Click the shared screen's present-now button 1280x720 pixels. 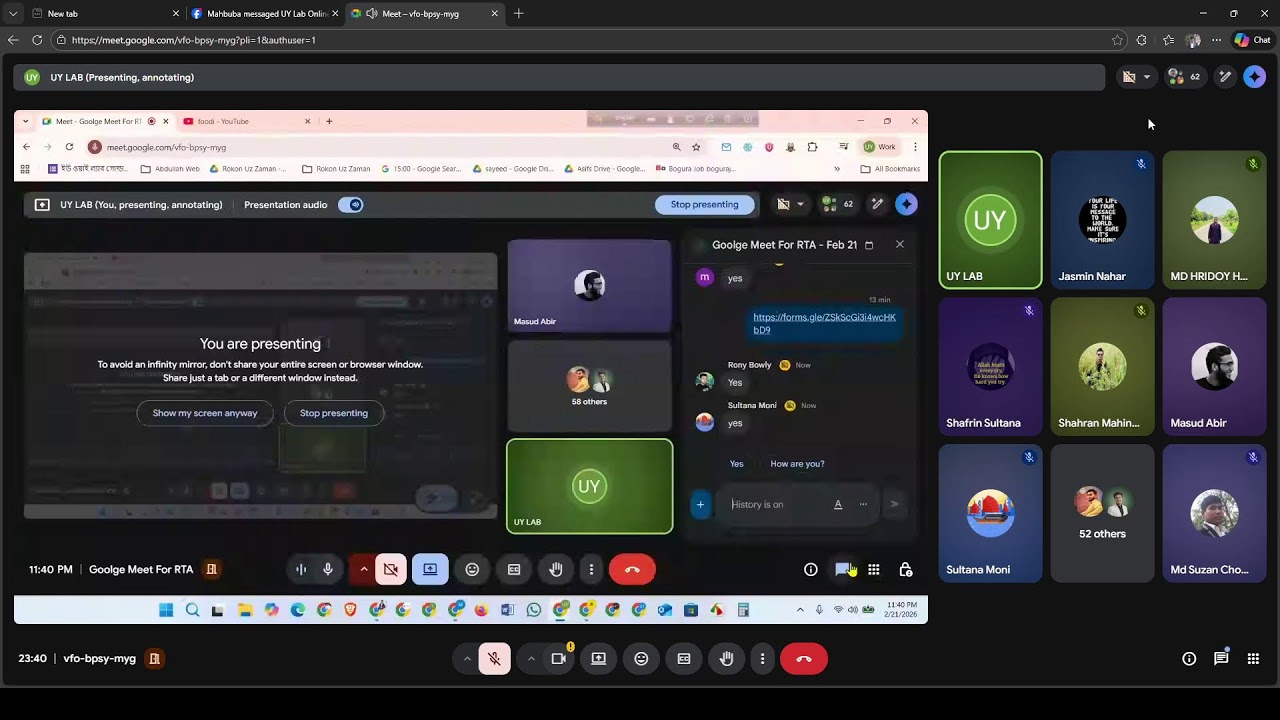[430, 569]
